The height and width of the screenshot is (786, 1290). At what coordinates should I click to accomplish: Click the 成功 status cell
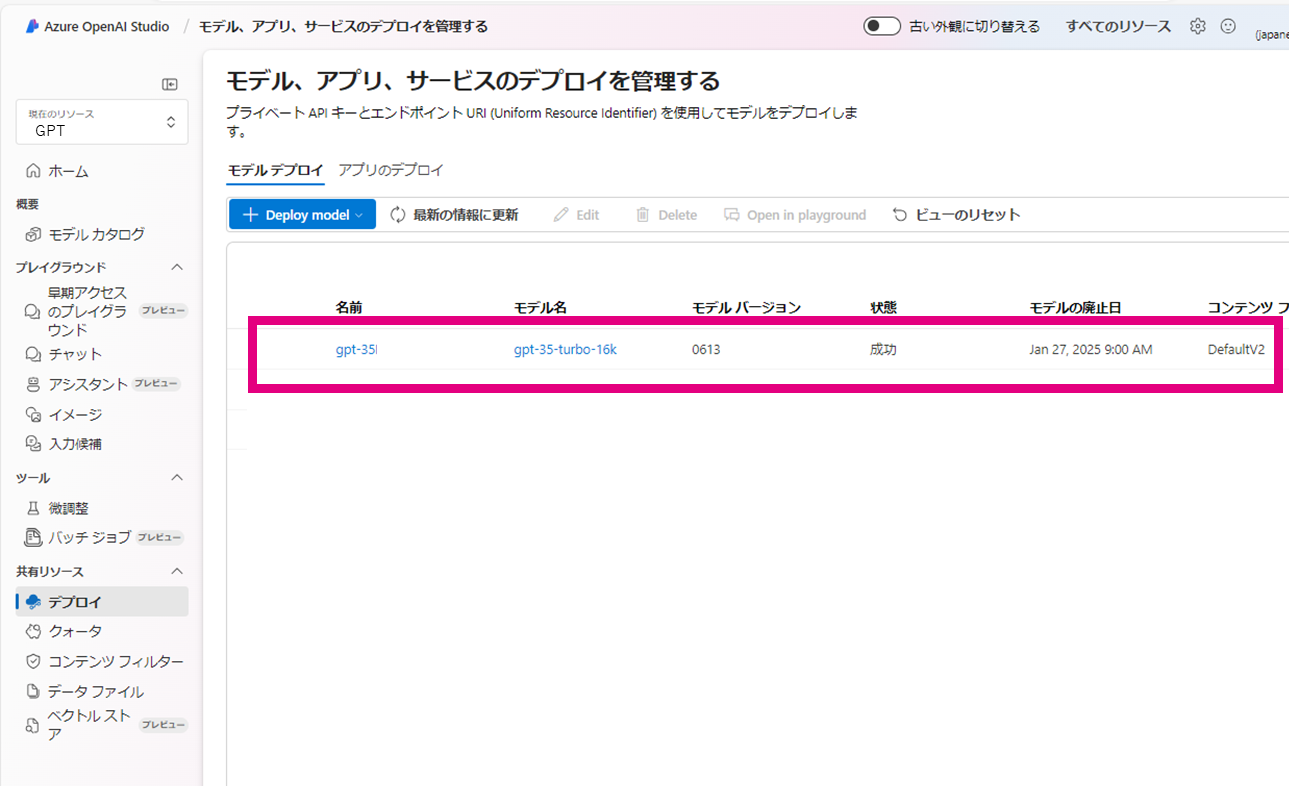tap(883, 350)
